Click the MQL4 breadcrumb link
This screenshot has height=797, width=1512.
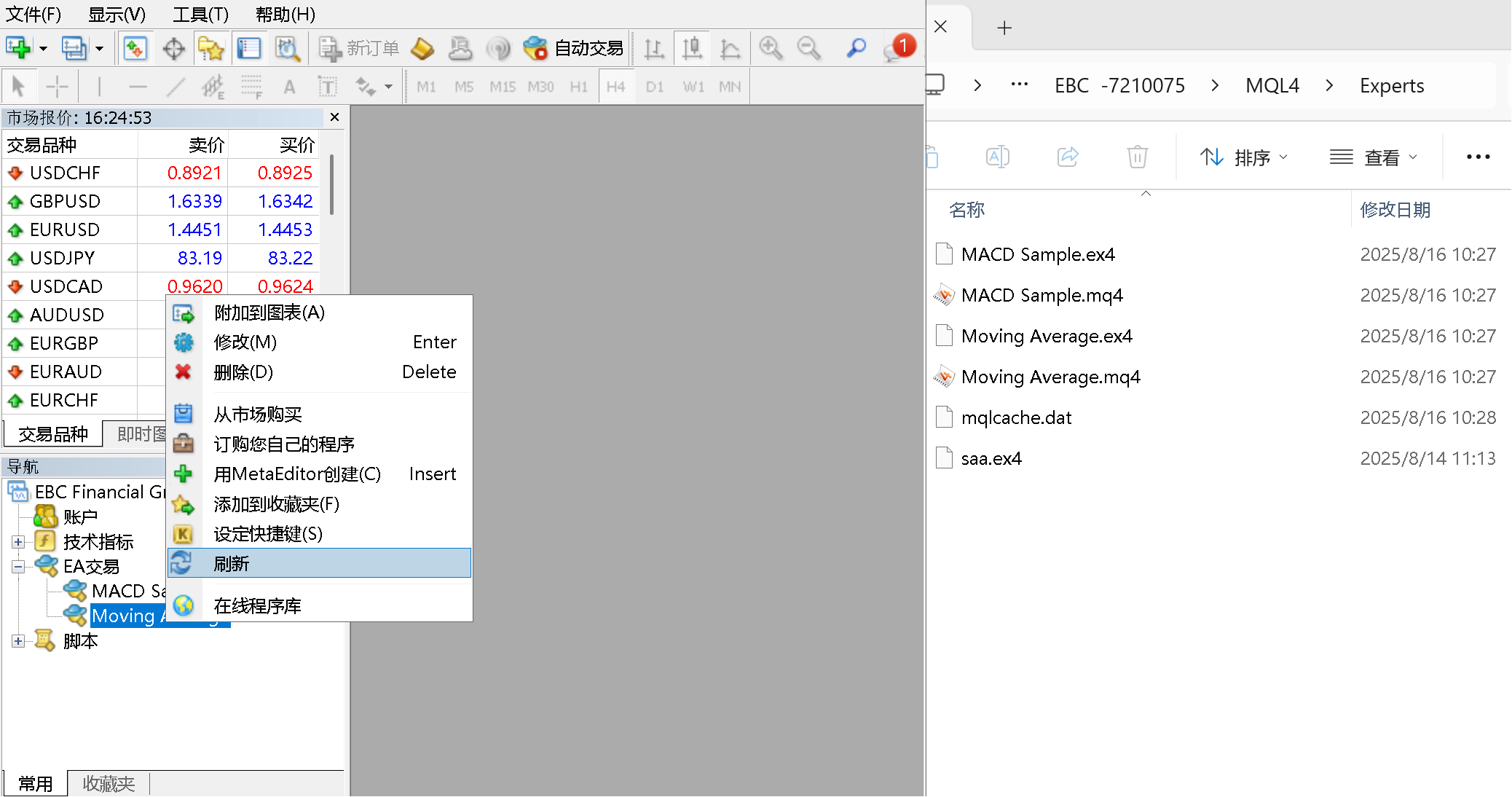(1272, 86)
